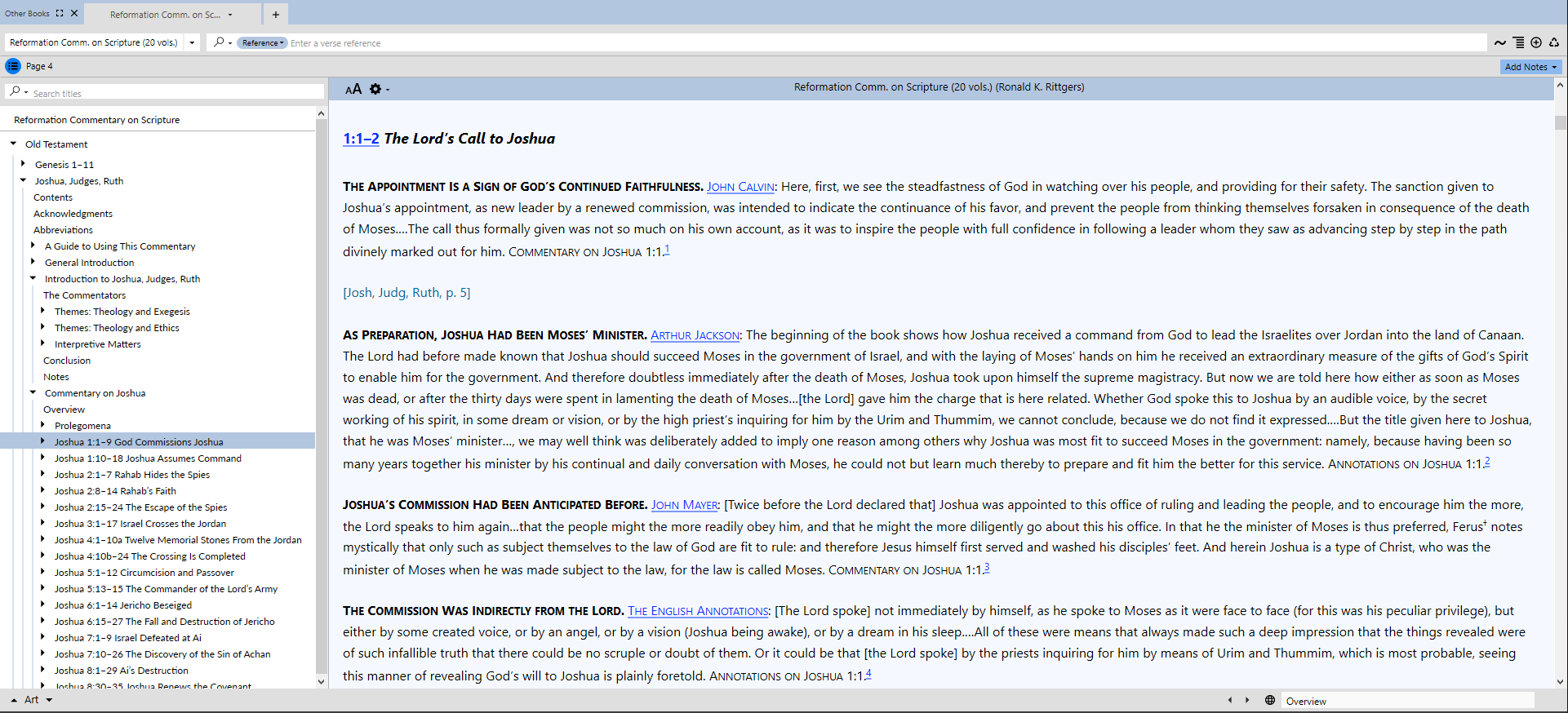The width and height of the screenshot is (1568, 713).
Task: Open the Reformation Comm. tab dropdown arrow
Action: click(230, 15)
